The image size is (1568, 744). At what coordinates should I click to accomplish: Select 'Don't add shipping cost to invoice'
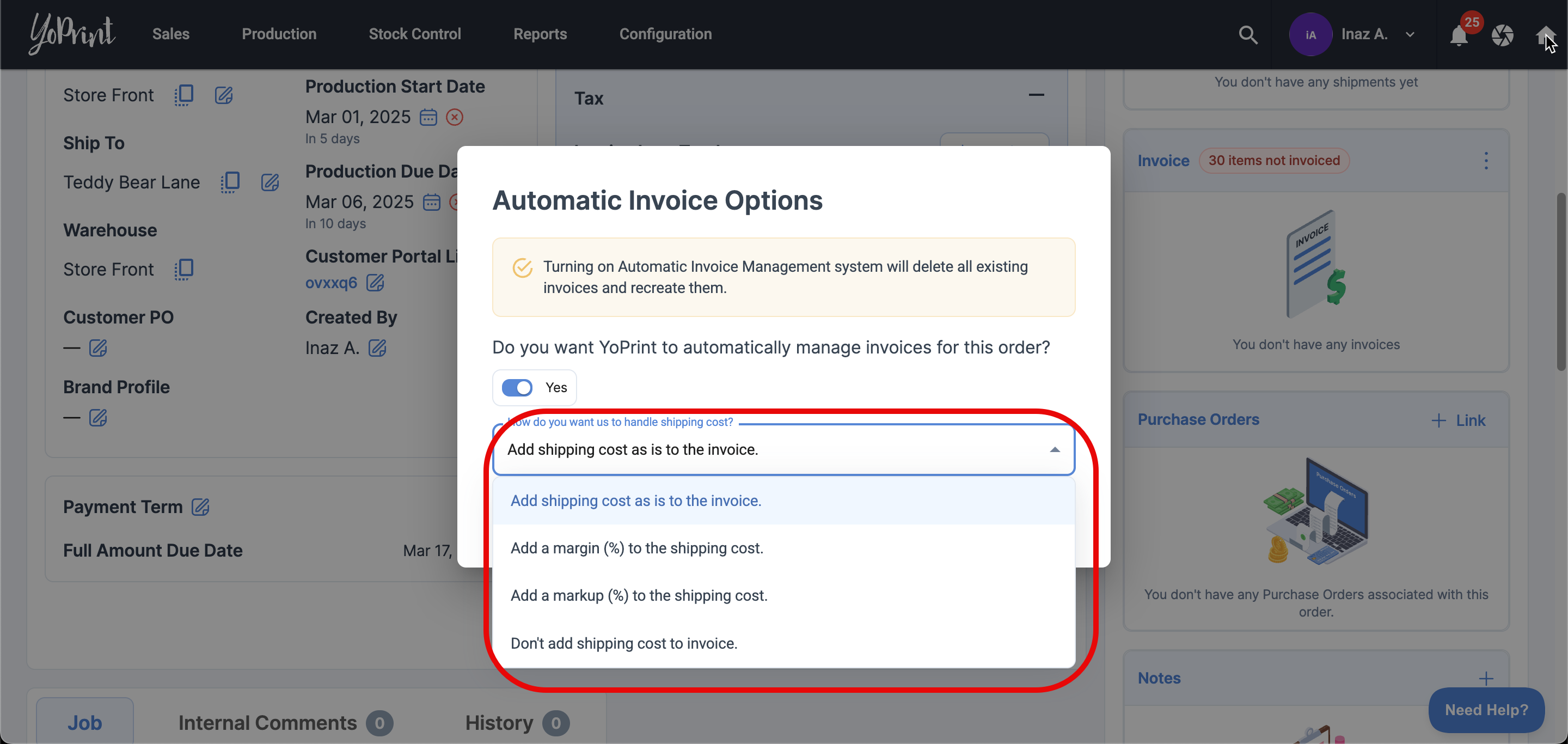(x=783, y=644)
